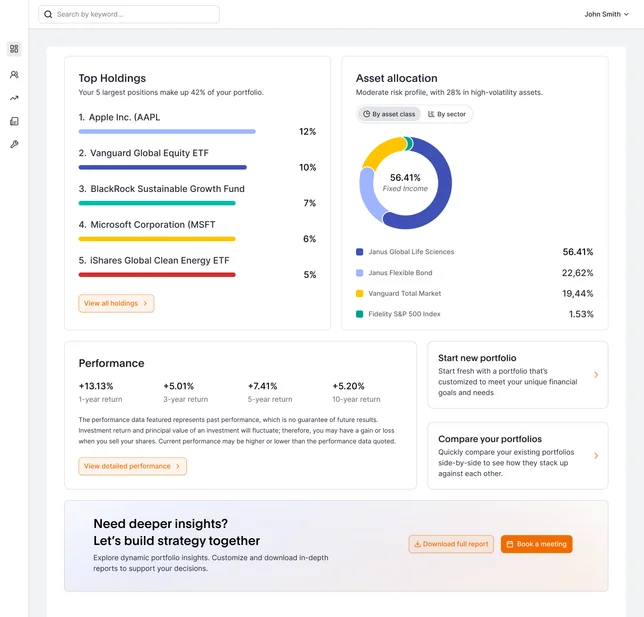The width and height of the screenshot is (644, 617).
Task: Click the BlackRock Sustainable Growth teal bar
Action: click(157, 203)
